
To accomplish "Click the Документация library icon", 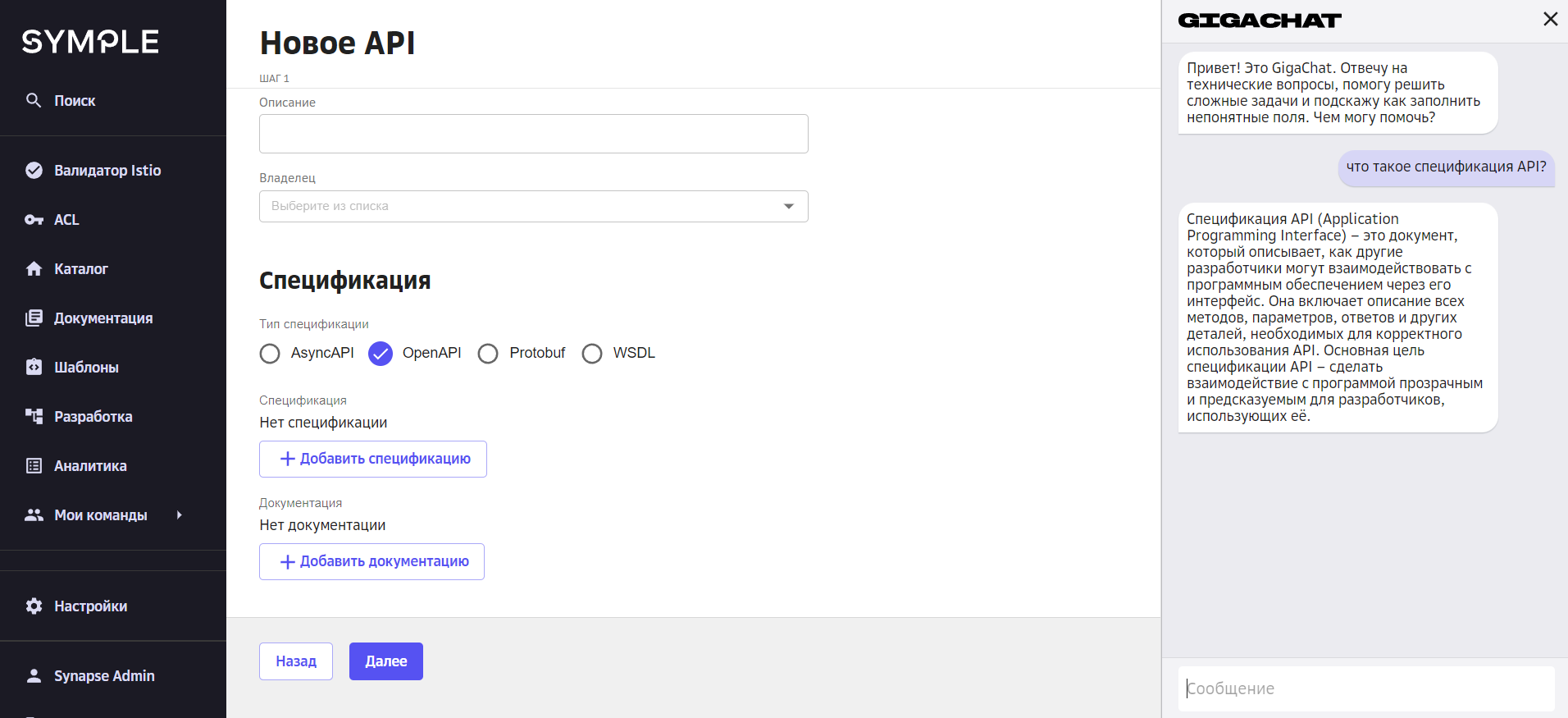I will 34,318.
